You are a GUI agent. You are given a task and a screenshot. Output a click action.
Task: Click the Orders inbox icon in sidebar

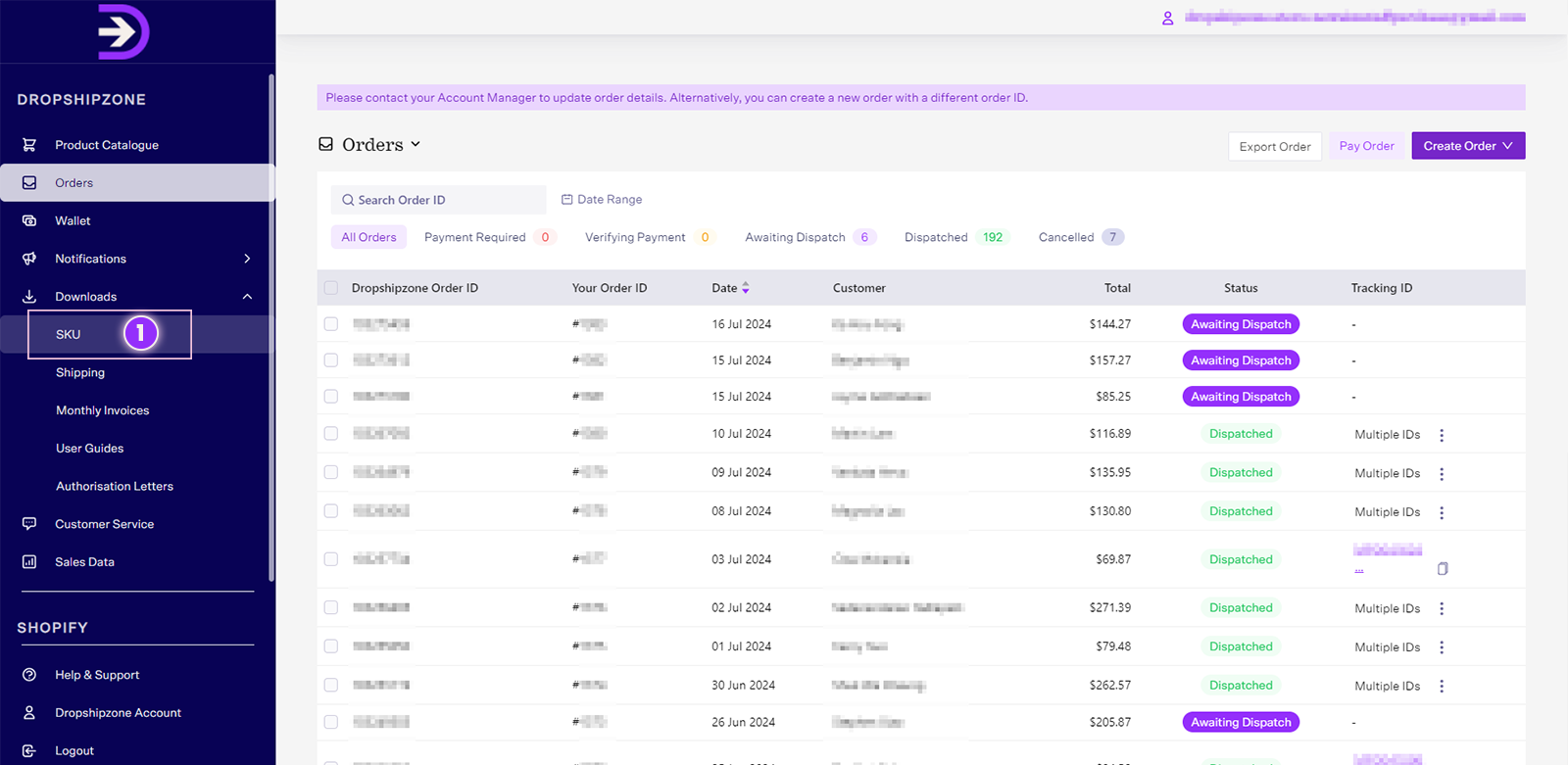pyautogui.click(x=29, y=183)
